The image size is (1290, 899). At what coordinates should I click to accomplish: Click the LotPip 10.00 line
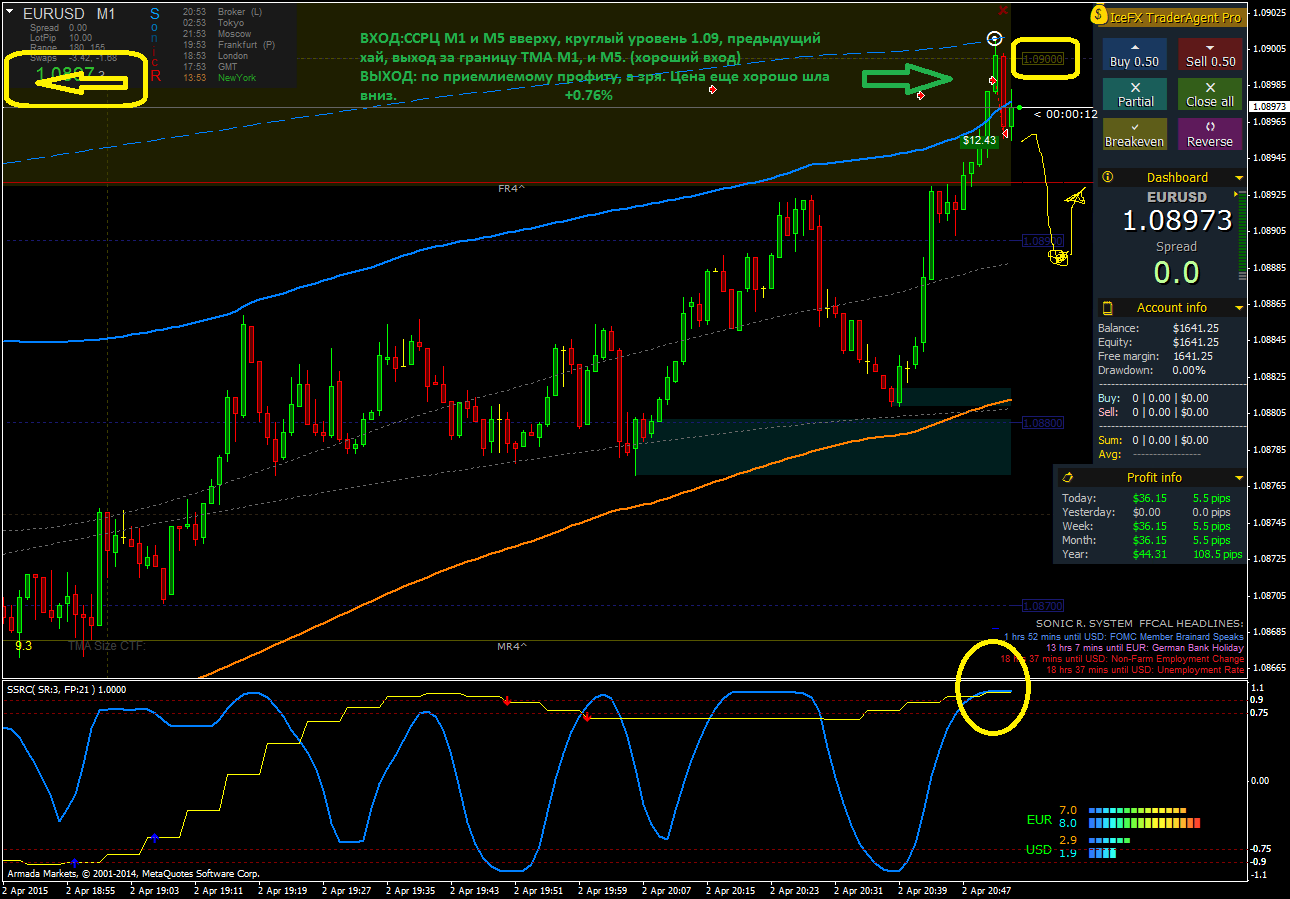click(x=60, y=38)
